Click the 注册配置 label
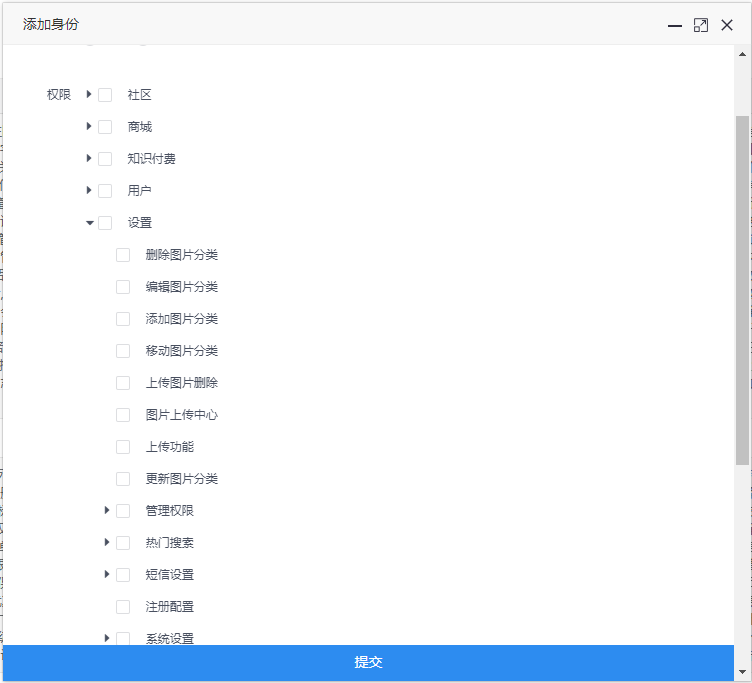The height and width of the screenshot is (683, 752). click(170, 607)
